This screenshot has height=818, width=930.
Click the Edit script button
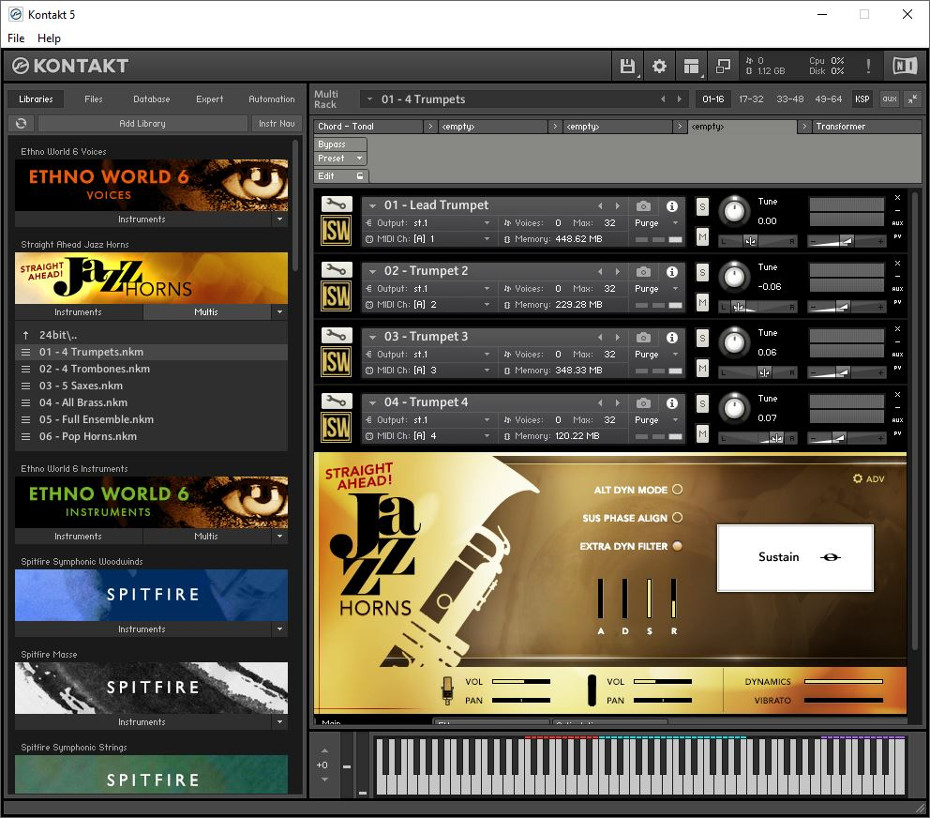point(341,176)
